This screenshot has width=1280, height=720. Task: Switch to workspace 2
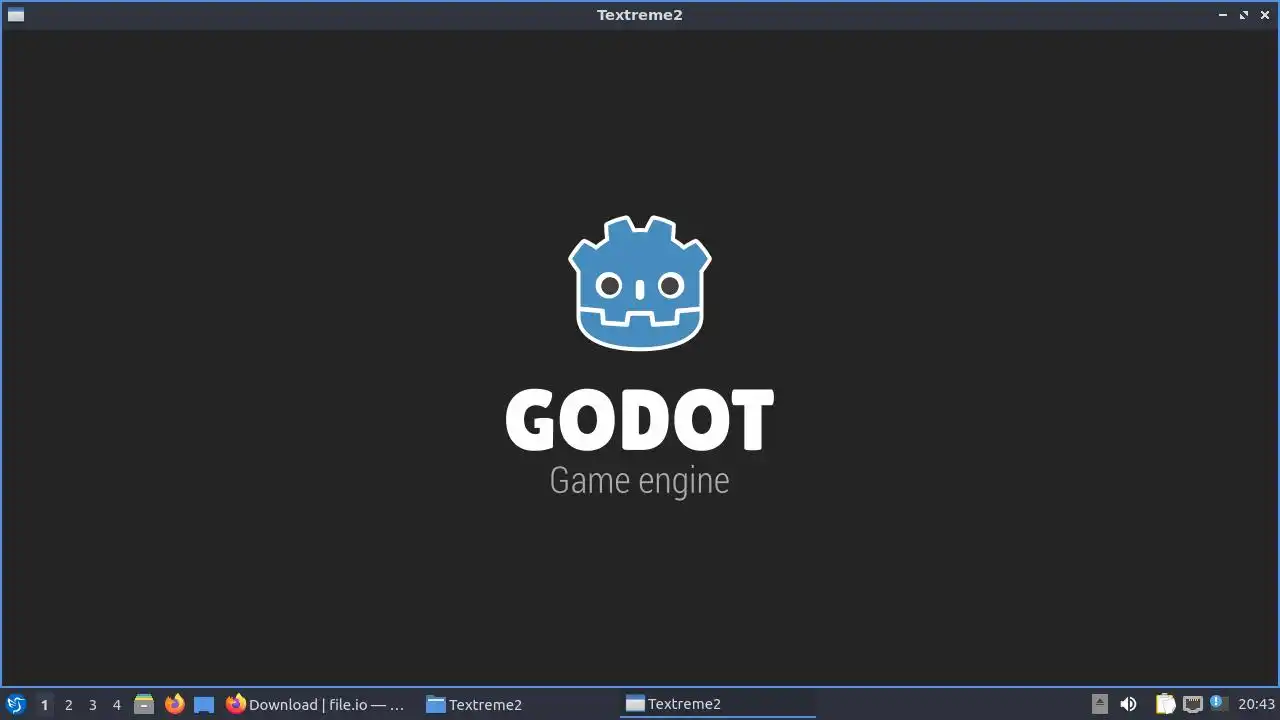tap(68, 704)
